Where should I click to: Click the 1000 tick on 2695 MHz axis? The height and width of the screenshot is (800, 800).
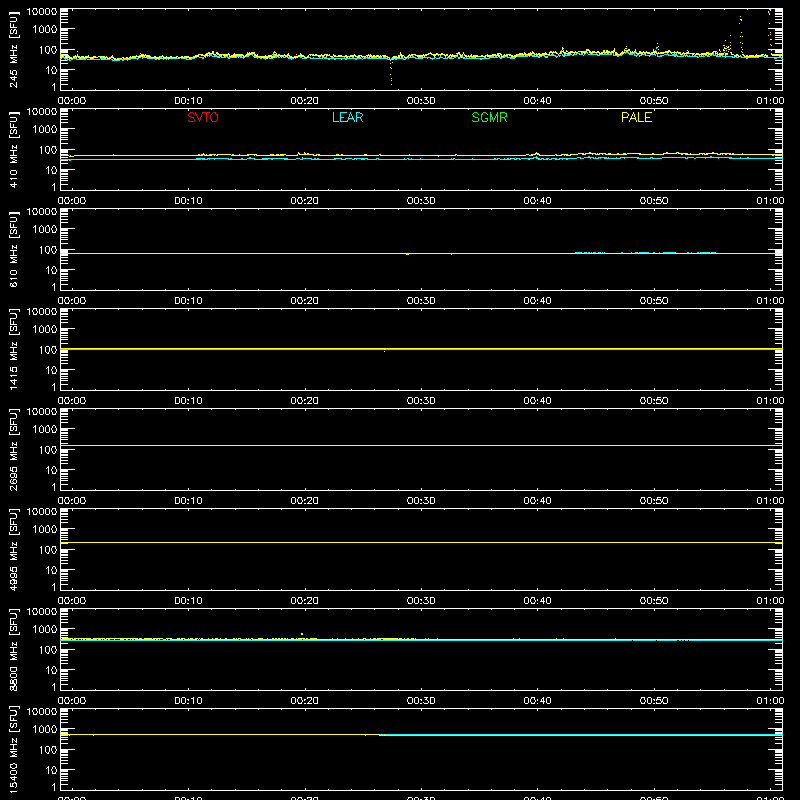click(45, 430)
